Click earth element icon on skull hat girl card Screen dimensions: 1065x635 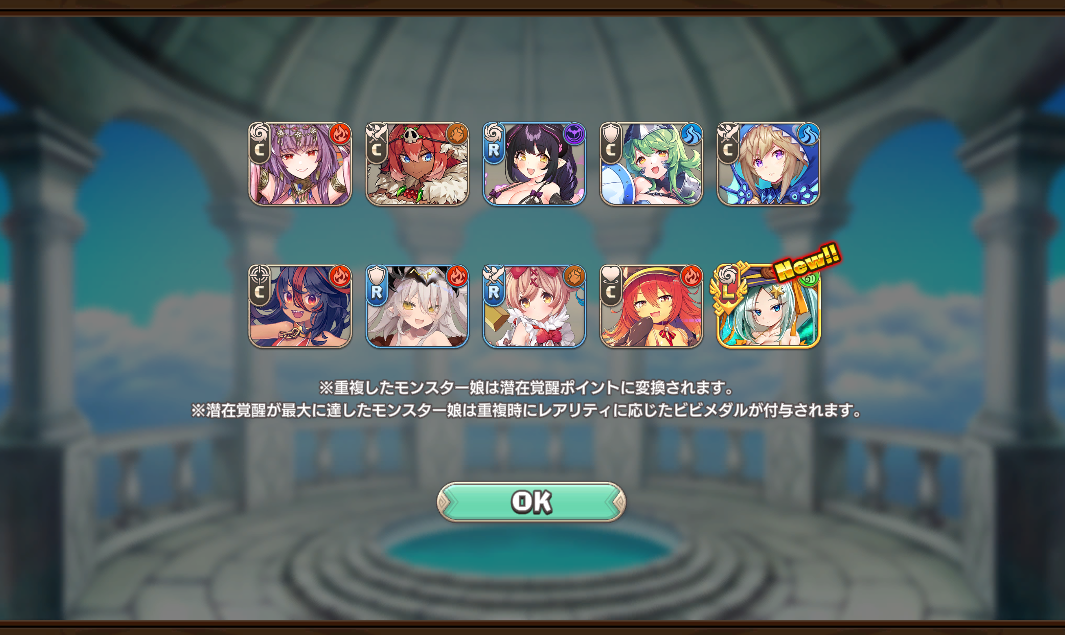click(x=457, y=134)
